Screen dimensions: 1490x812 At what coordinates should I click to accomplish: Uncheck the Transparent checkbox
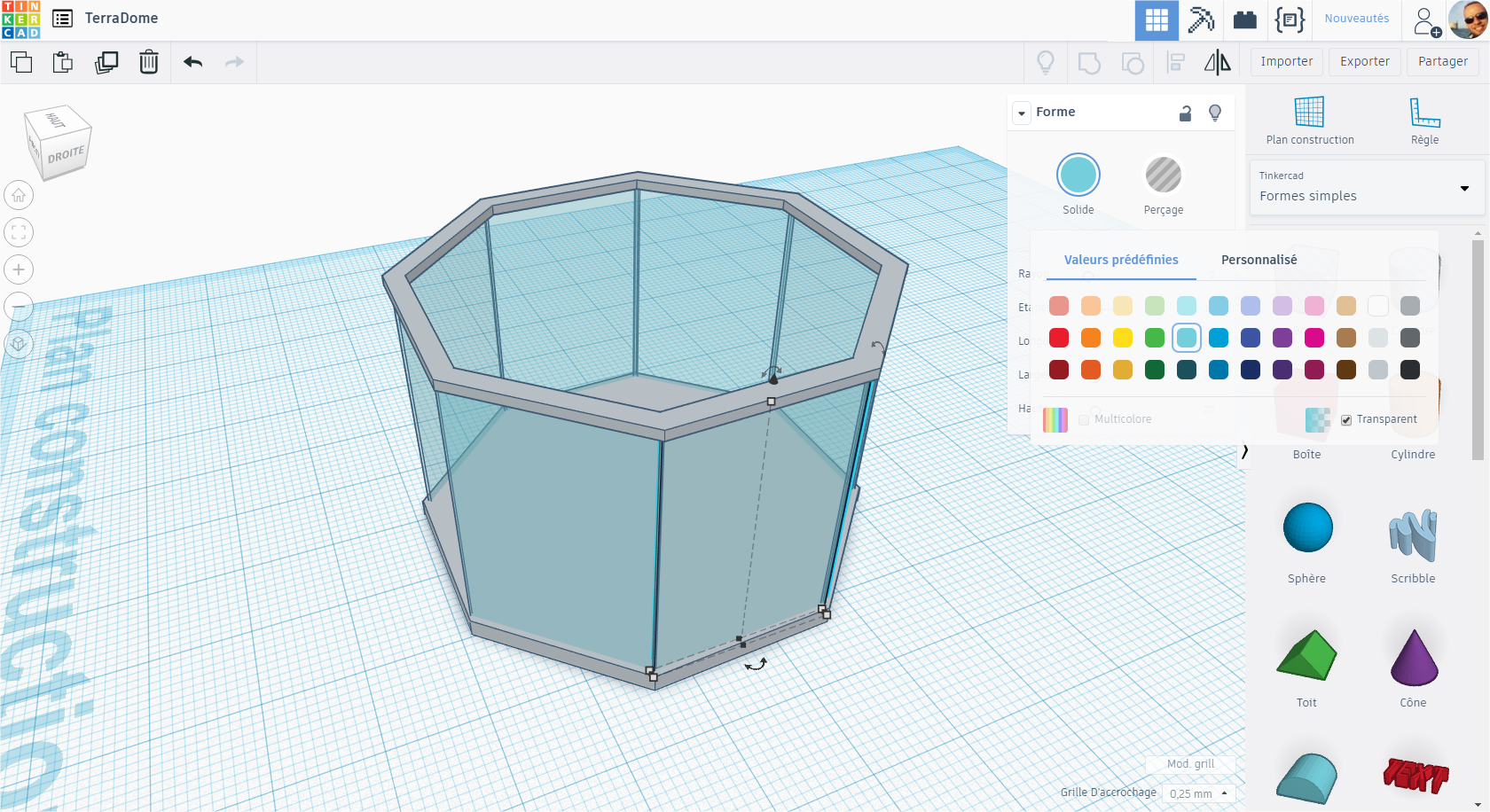pyautogui.click(x=1346, y=420)
